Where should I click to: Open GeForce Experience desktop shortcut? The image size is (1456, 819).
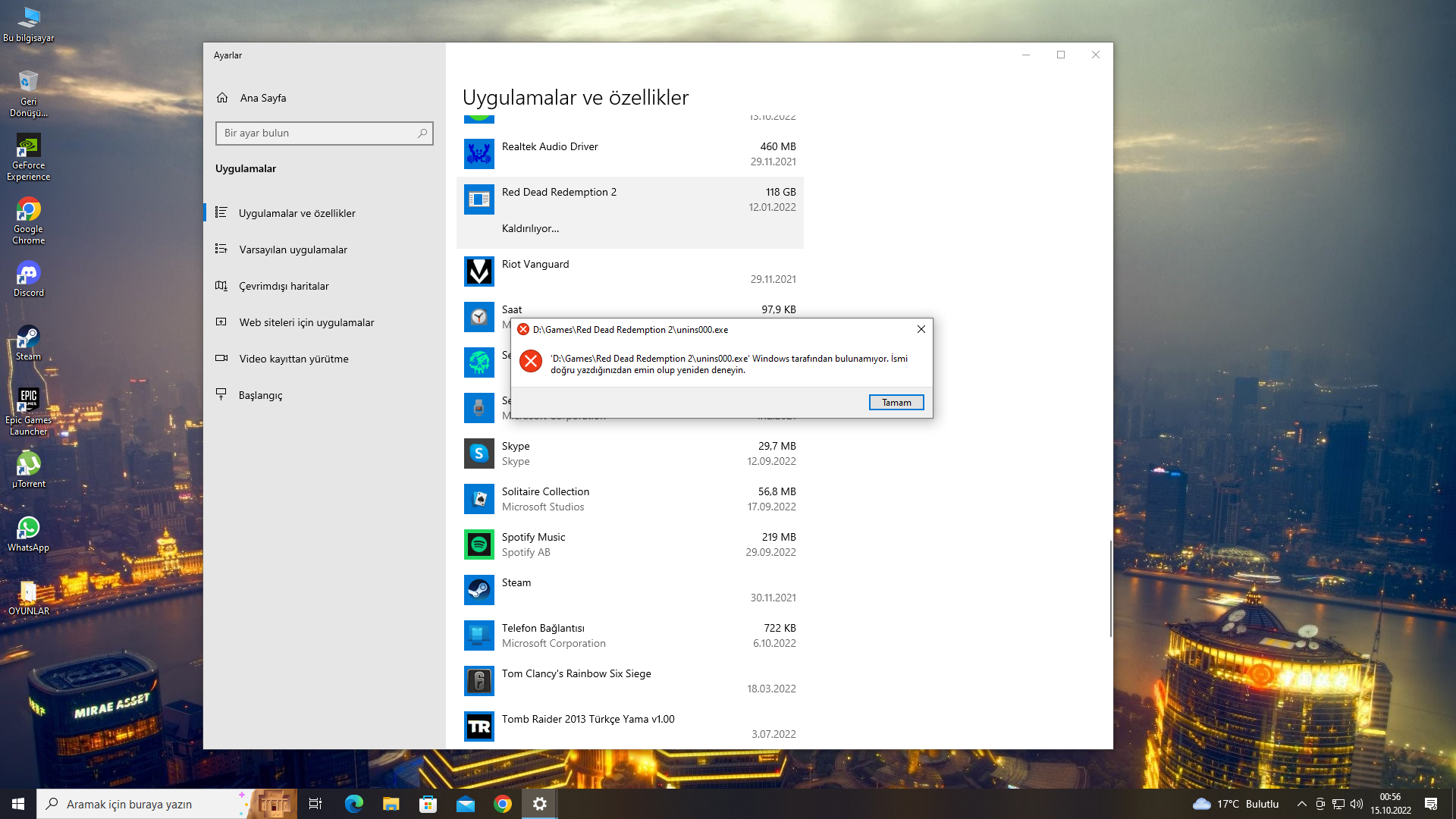[x=28, y=157]
